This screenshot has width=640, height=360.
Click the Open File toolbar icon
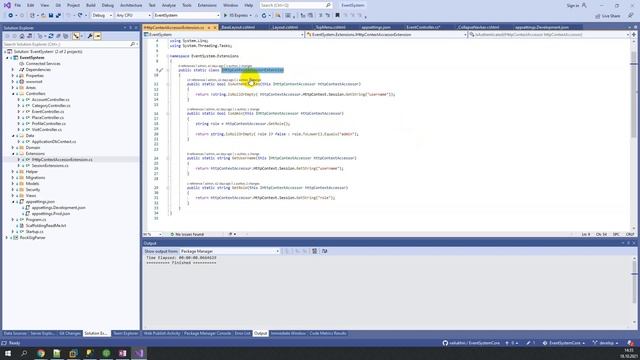coord(43,16)
